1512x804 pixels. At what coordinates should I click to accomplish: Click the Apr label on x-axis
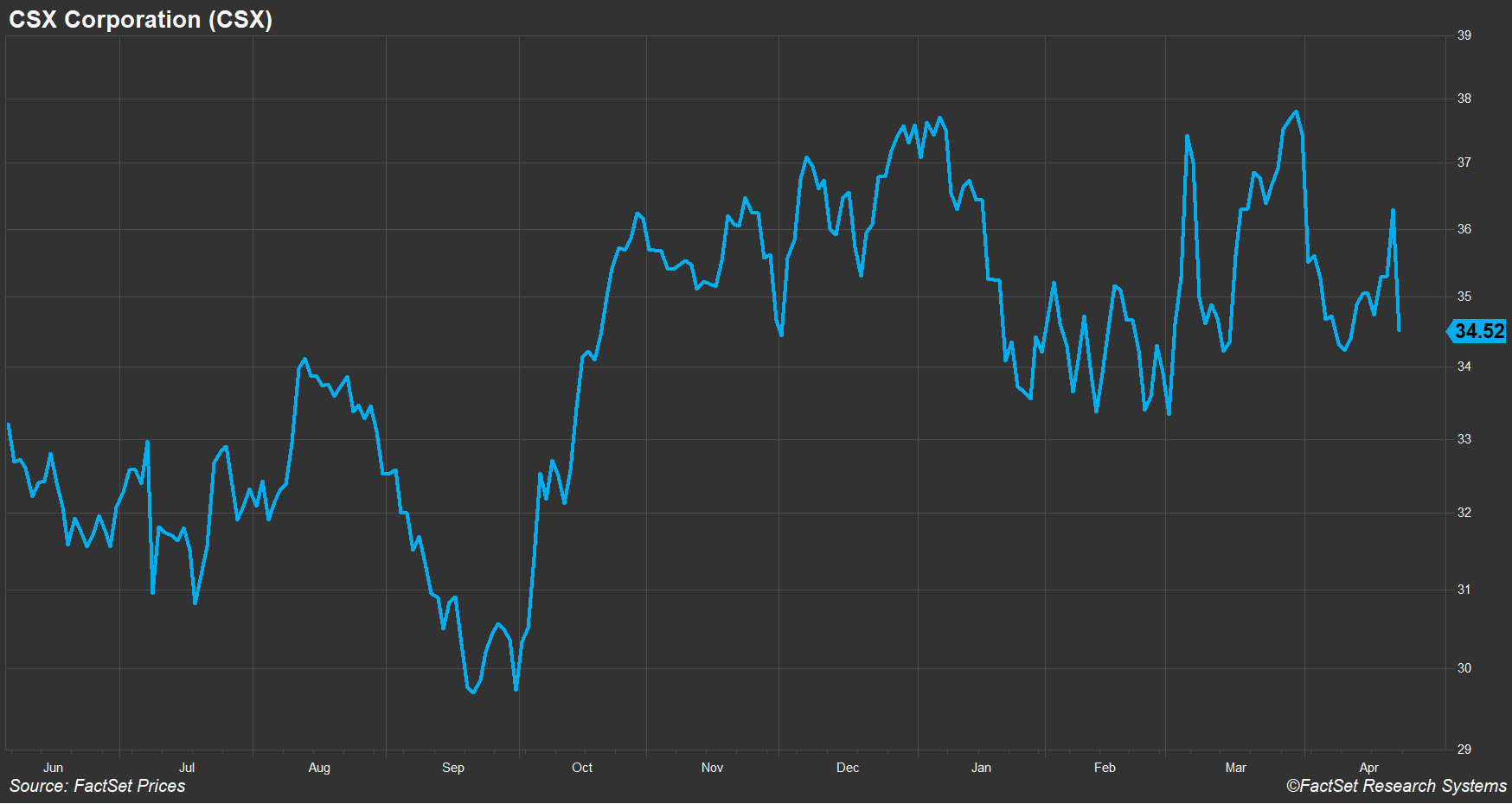tap(1368, 768)
